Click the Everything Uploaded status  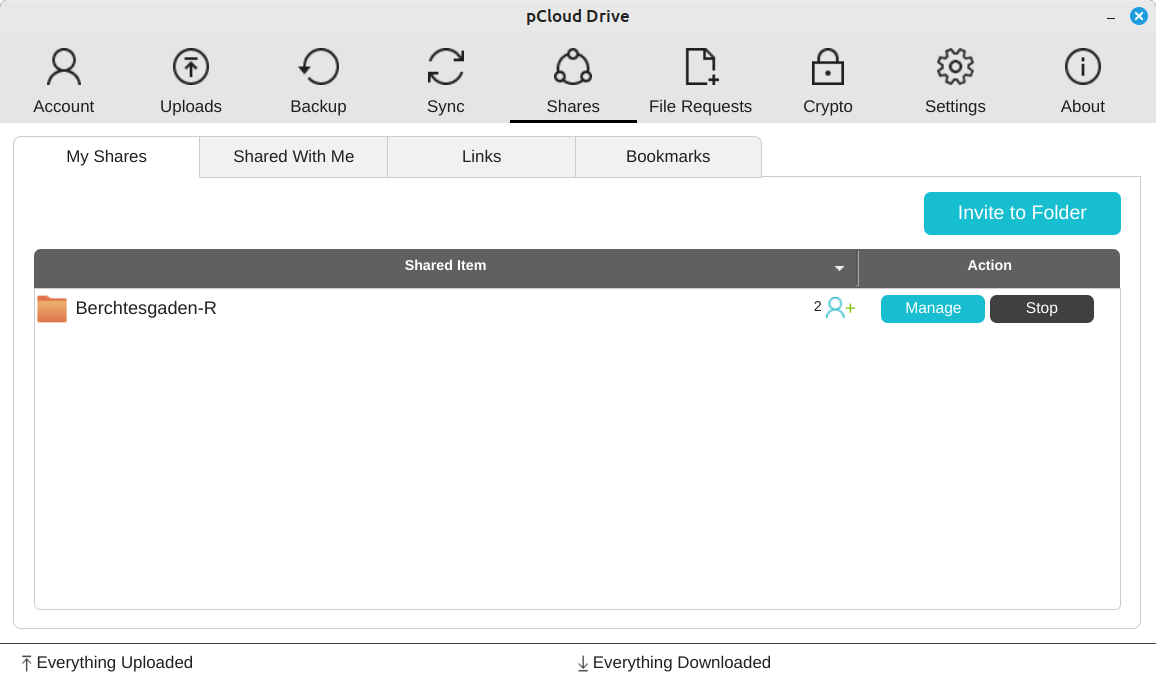pos(107,663)
